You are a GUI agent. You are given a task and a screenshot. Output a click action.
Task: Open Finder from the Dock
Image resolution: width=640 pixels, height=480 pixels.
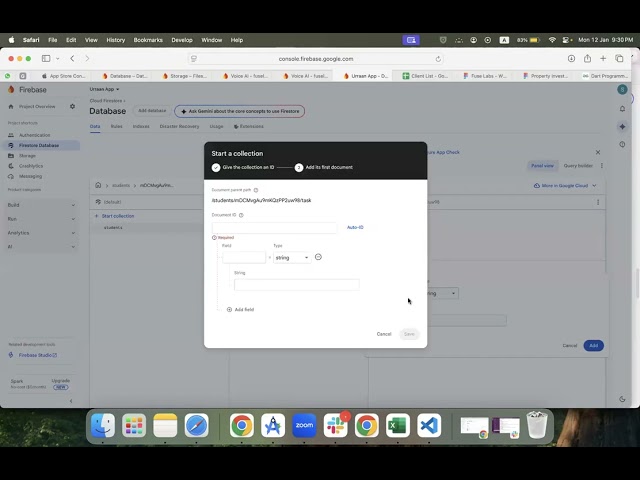pyautogui.click(x=103, y=425)
